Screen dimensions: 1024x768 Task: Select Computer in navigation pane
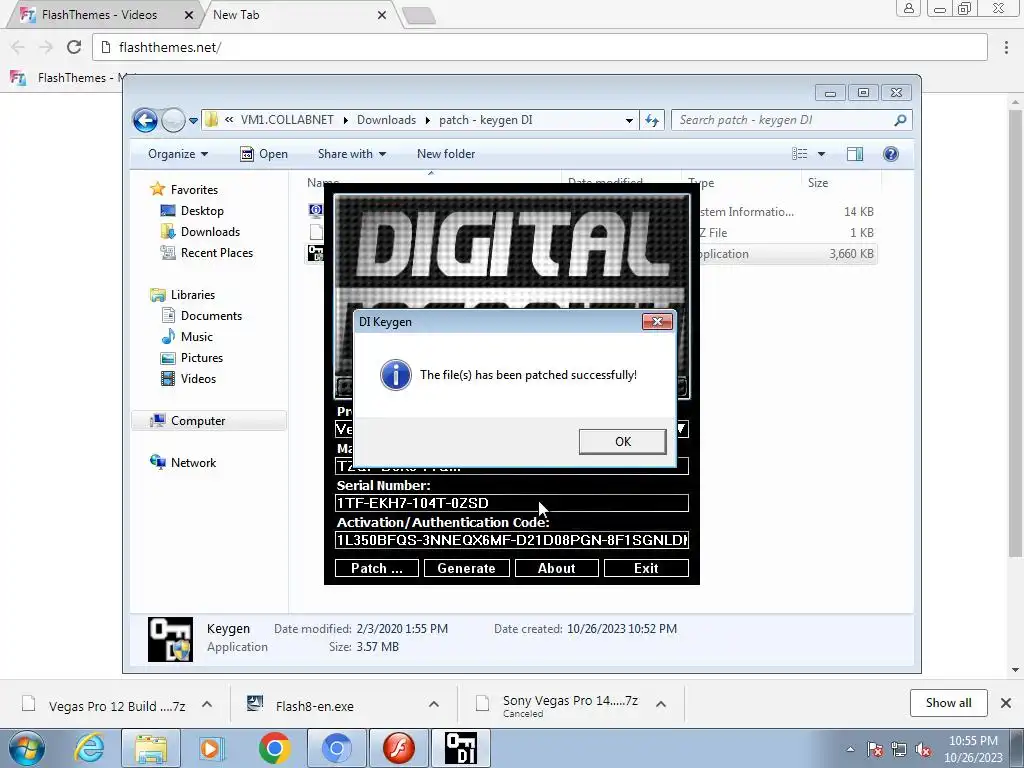198,421
